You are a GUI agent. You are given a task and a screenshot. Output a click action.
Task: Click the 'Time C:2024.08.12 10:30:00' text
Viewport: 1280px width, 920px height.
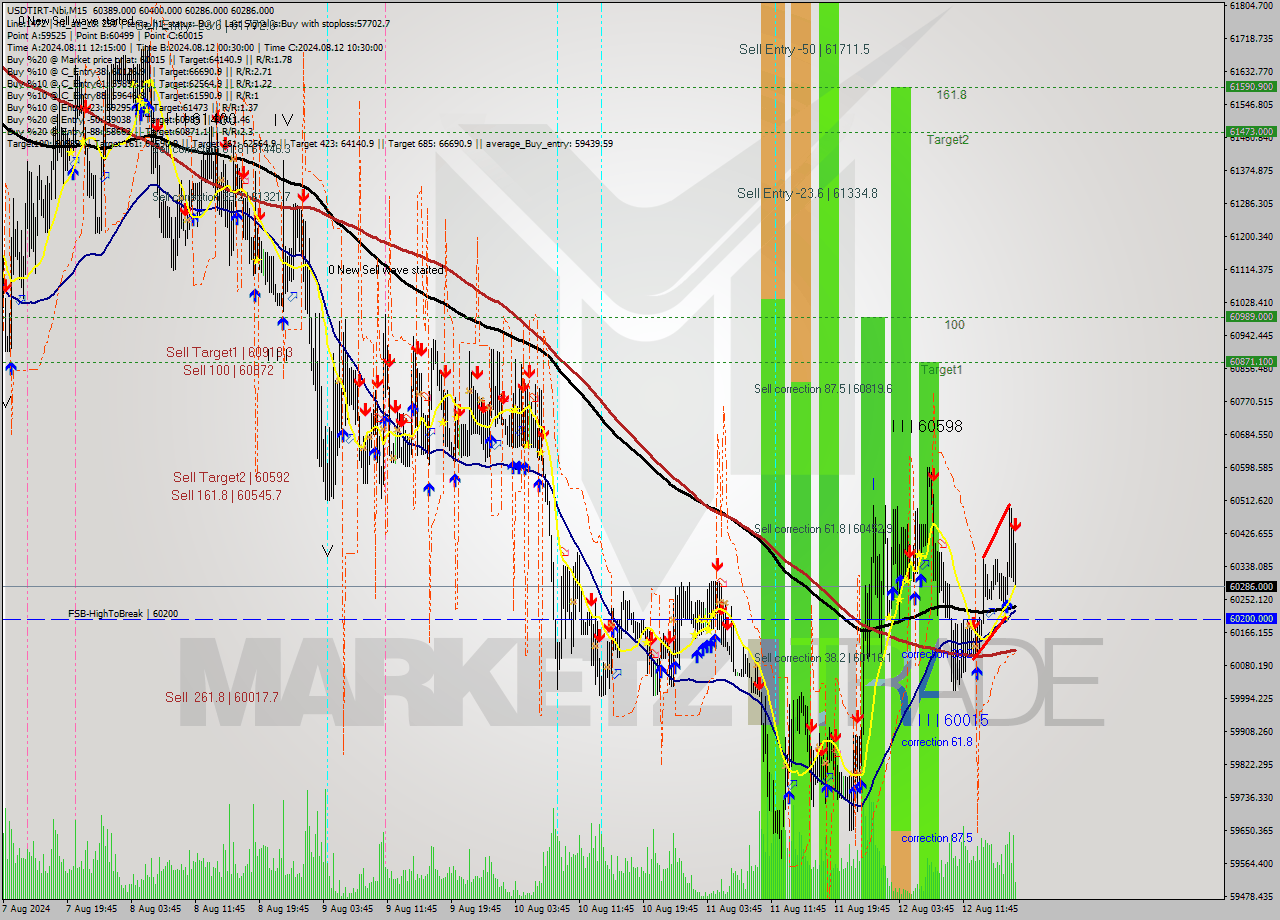coord(326,47)
